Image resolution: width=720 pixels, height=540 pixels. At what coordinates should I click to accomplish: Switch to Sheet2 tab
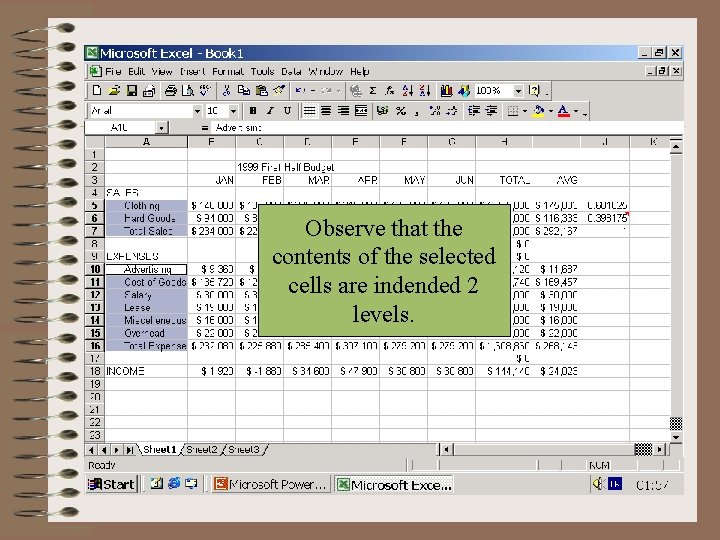tap(202, 450)
